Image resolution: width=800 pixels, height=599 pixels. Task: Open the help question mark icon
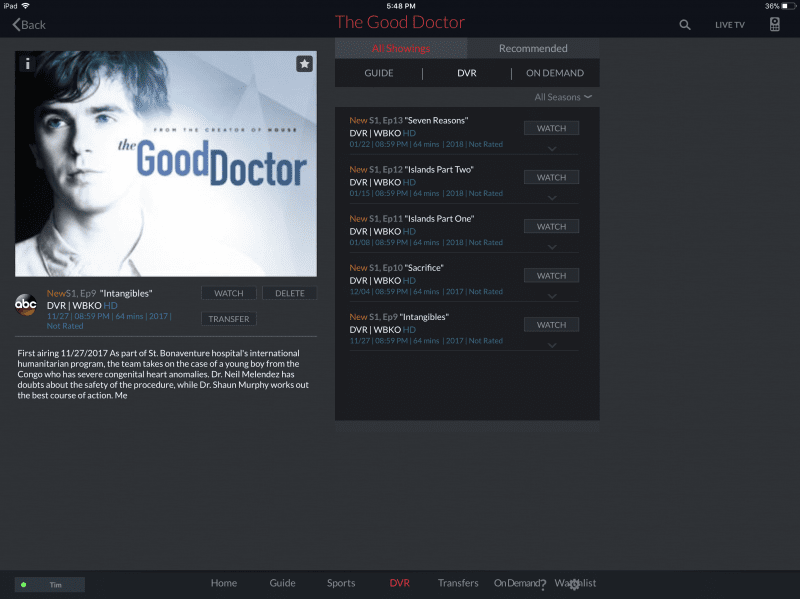coord(543,585)
